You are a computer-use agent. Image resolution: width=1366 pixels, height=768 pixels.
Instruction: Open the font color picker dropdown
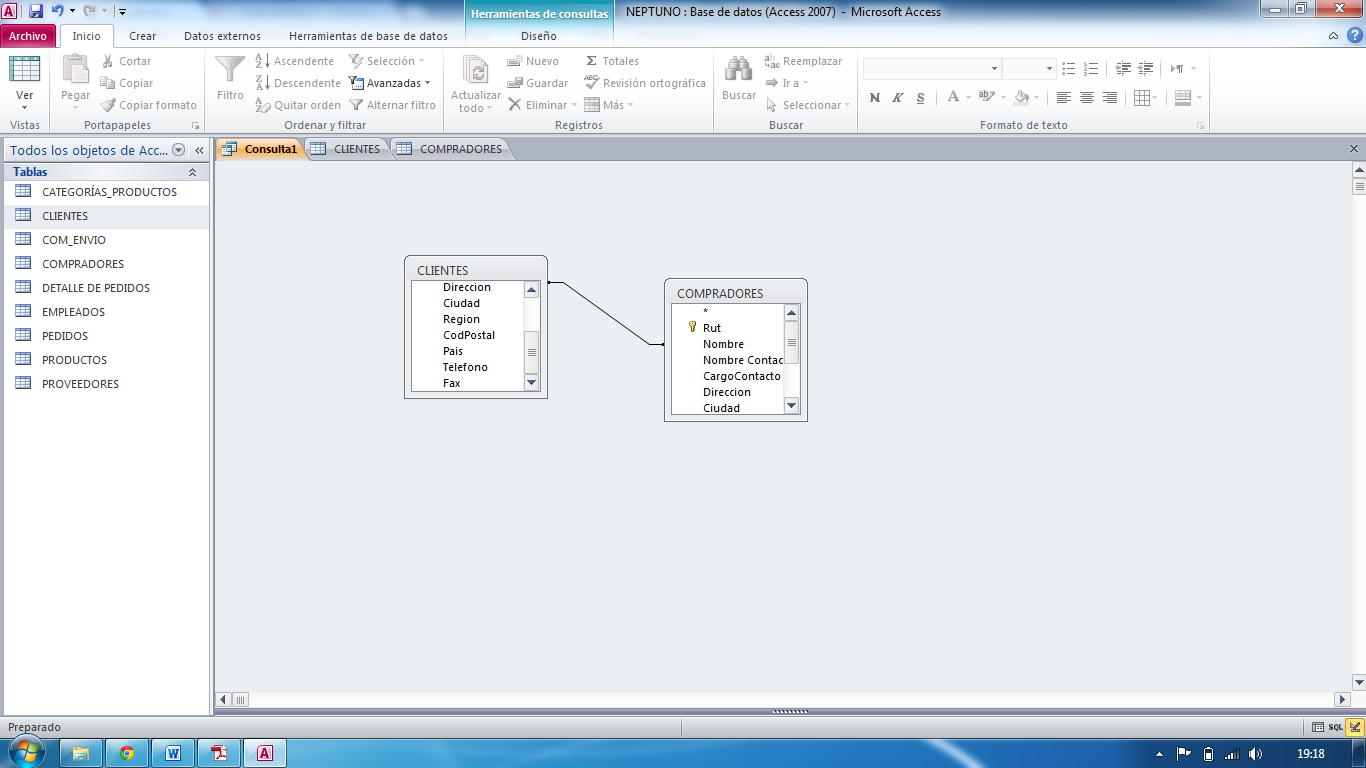(968, 98)
